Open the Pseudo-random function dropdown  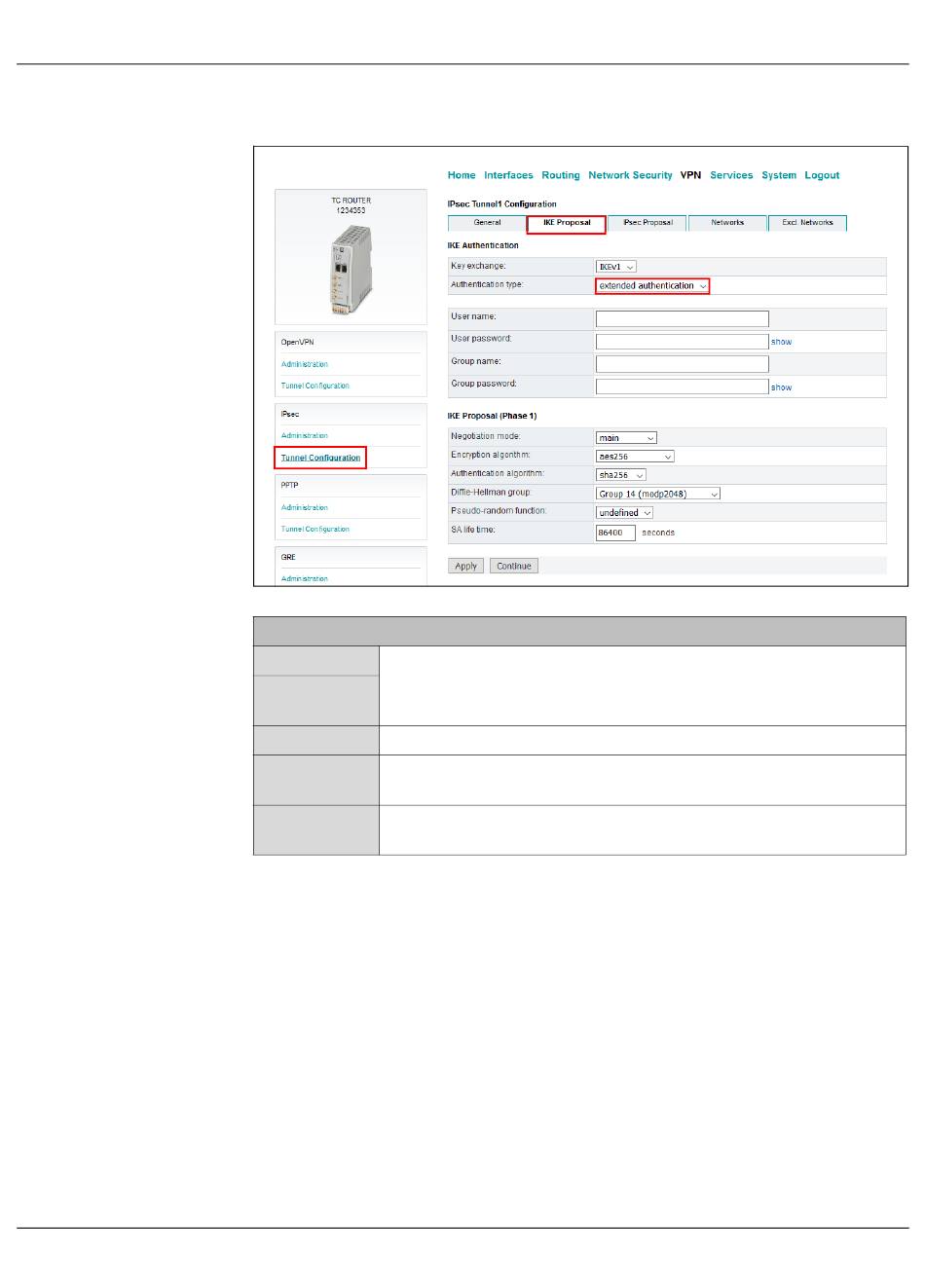[624, 513]
